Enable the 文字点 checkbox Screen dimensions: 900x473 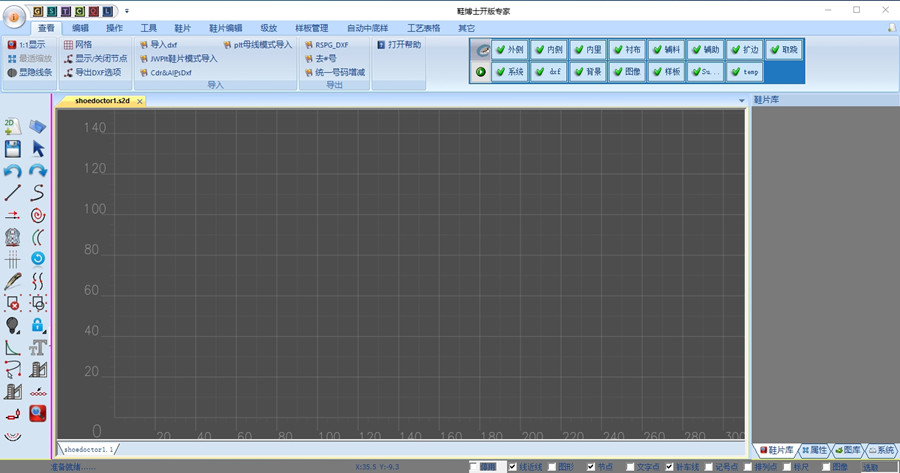click(x=630, y=467)
